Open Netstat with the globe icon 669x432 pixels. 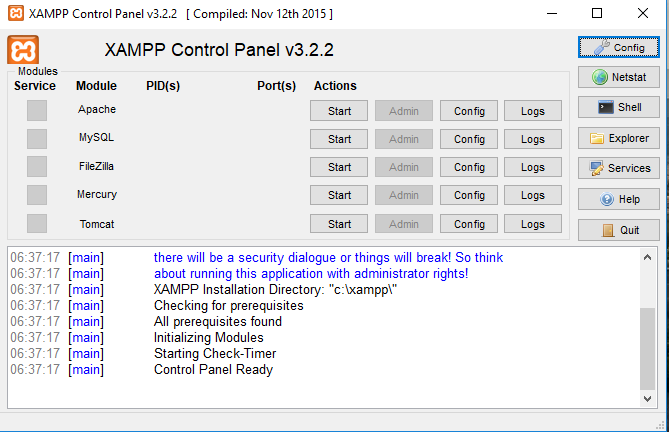point(619,77)
